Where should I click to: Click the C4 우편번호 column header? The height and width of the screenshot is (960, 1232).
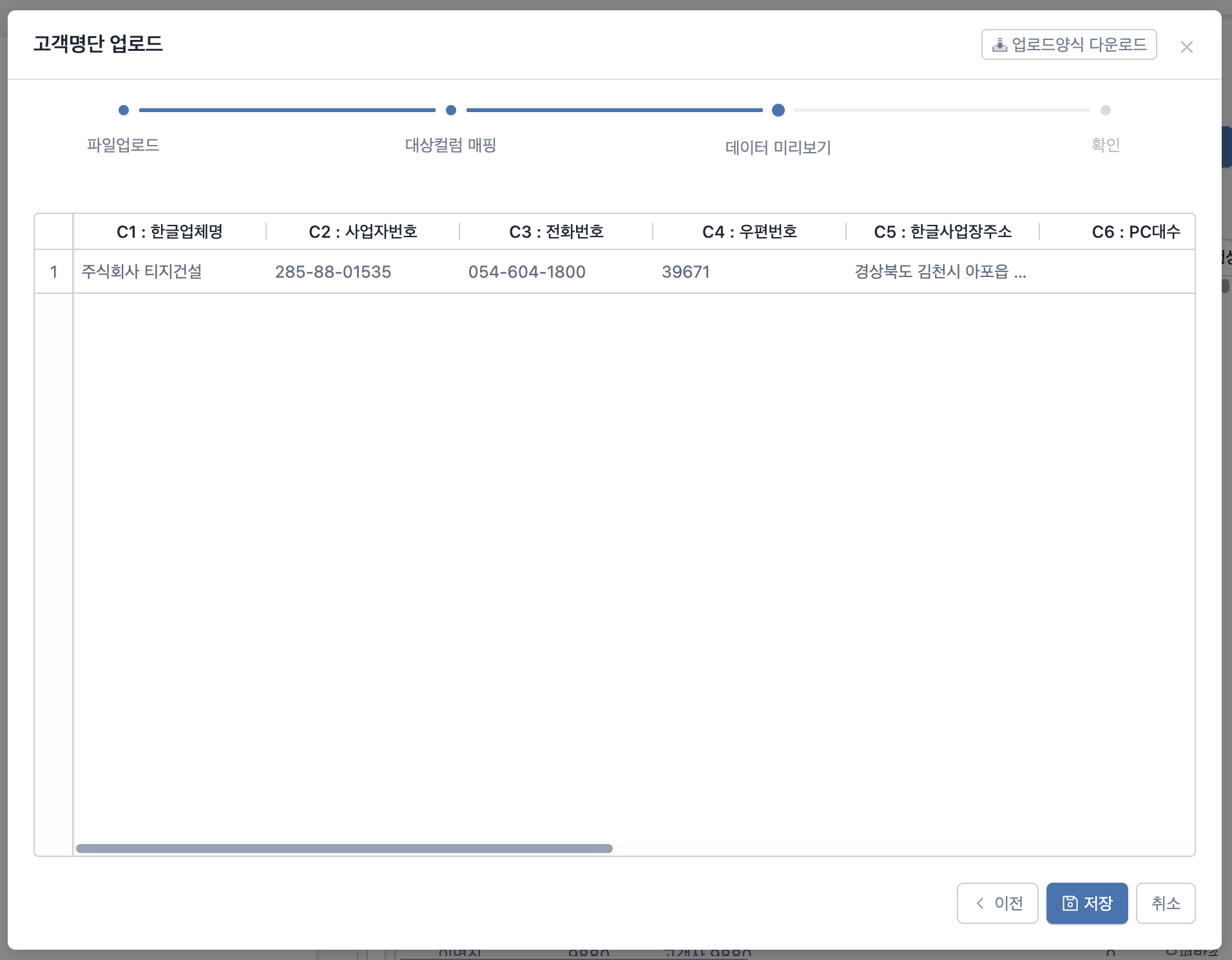pyautogui.click(x=749, y=232)
